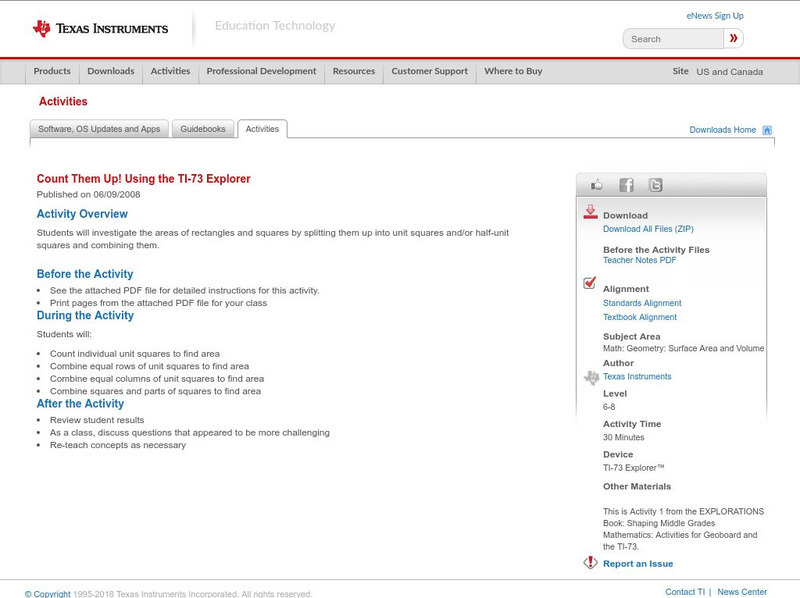This screenshot has width=800, height=598.
Task: Open the Downloads navigation menu
Action: (x=111, y=71)
